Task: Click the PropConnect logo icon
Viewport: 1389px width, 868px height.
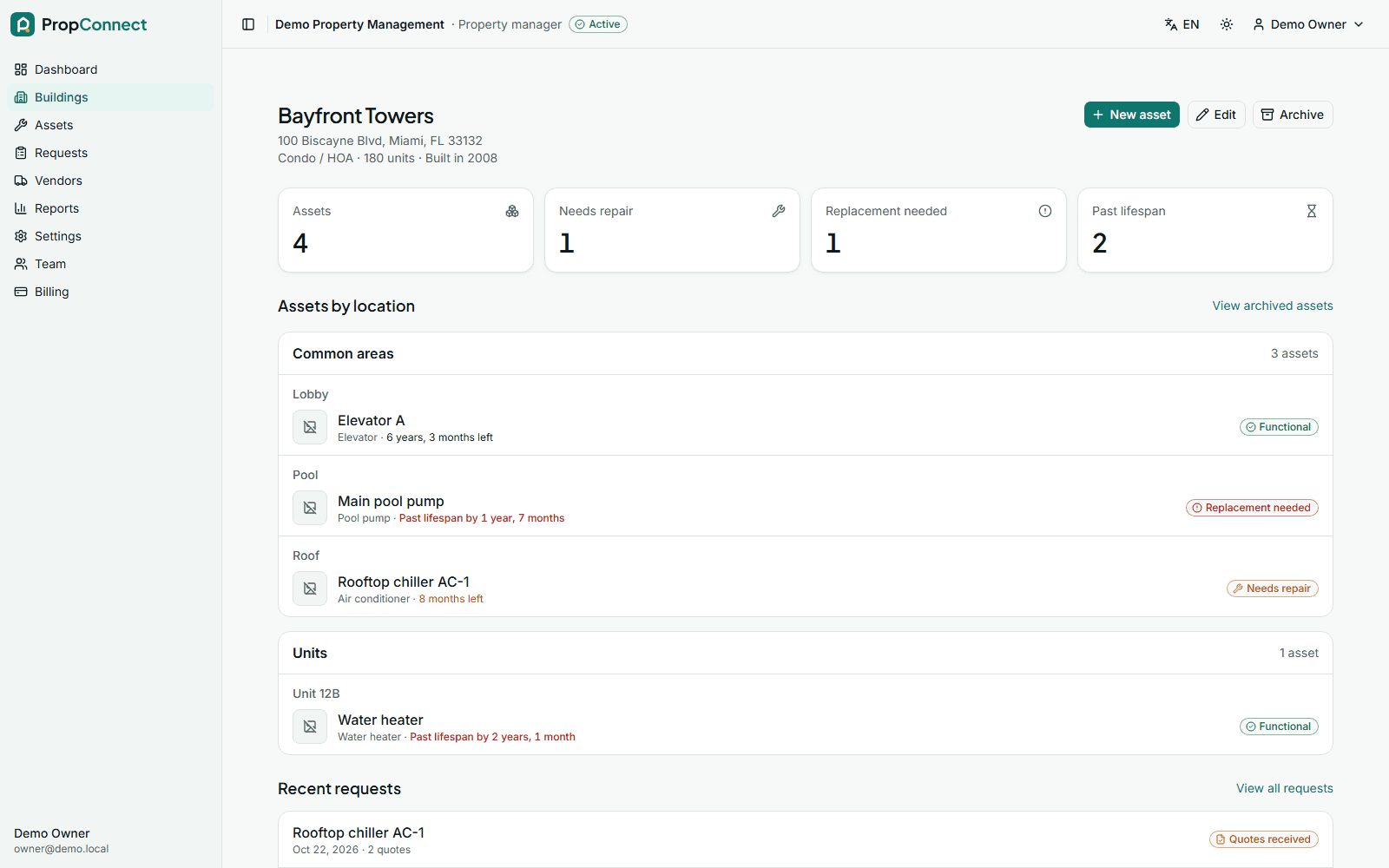Action: pyautogui.click(x=23, y=24)
